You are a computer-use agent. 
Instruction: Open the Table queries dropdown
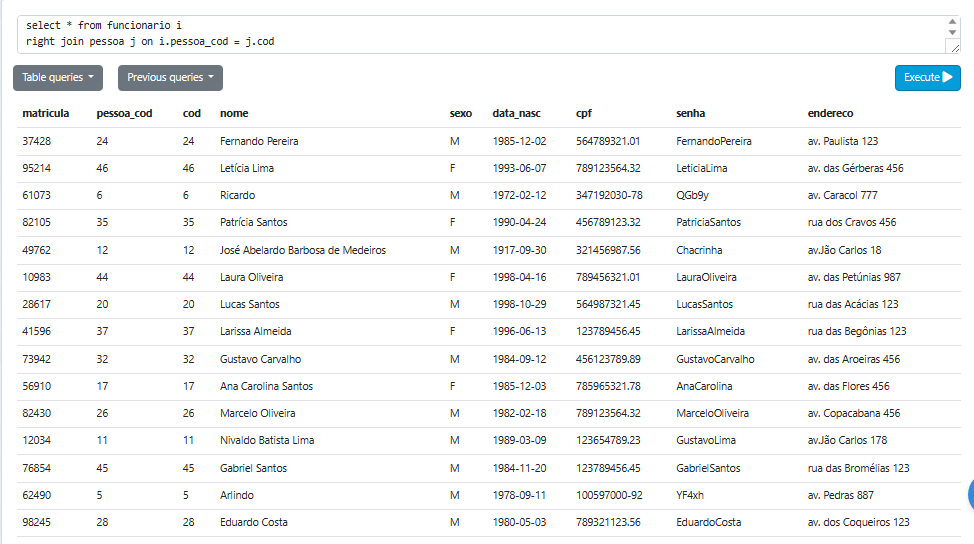(x=58, y=78)
